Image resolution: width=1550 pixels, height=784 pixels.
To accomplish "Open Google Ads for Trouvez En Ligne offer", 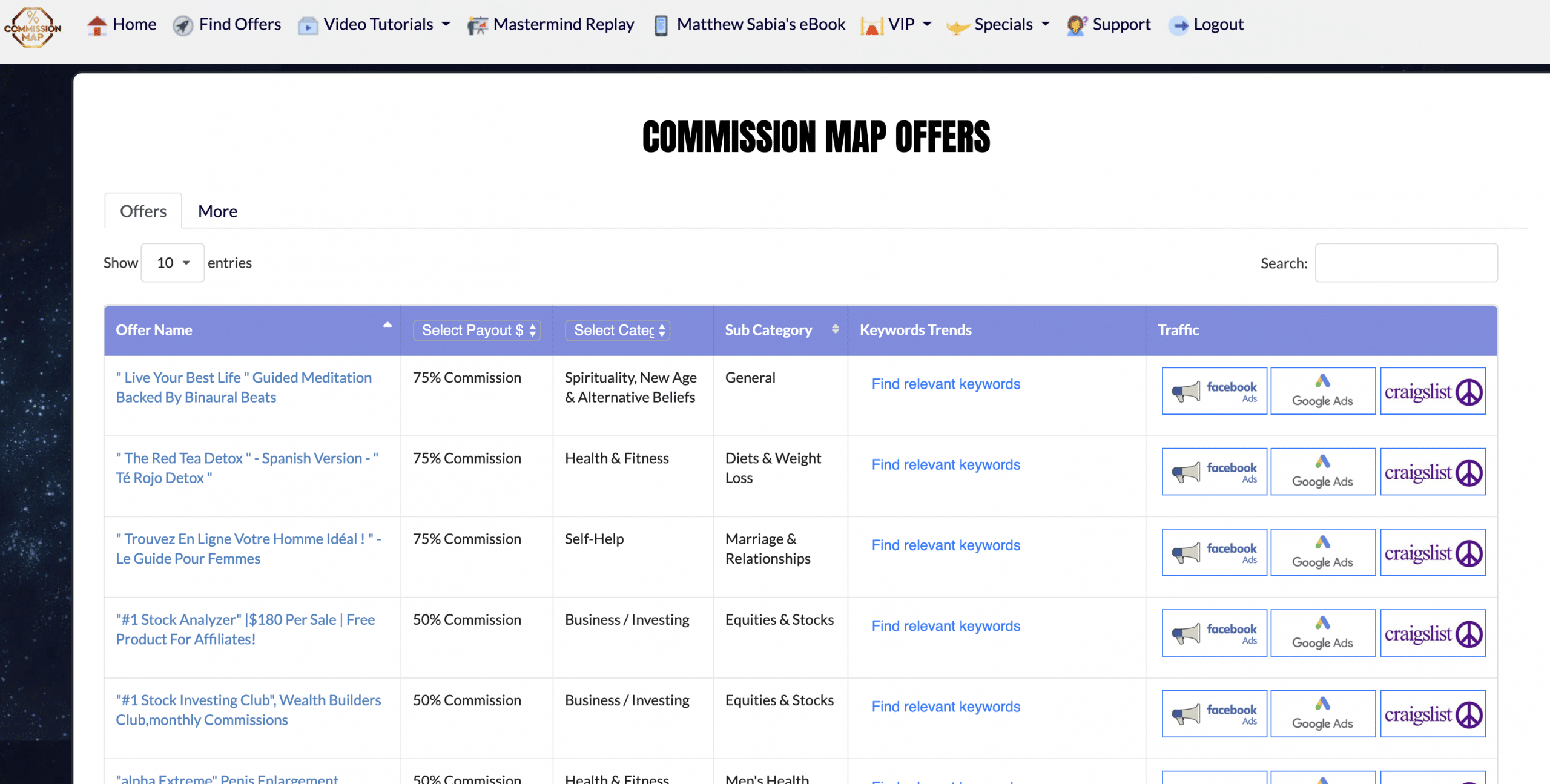I will 1323,552.
